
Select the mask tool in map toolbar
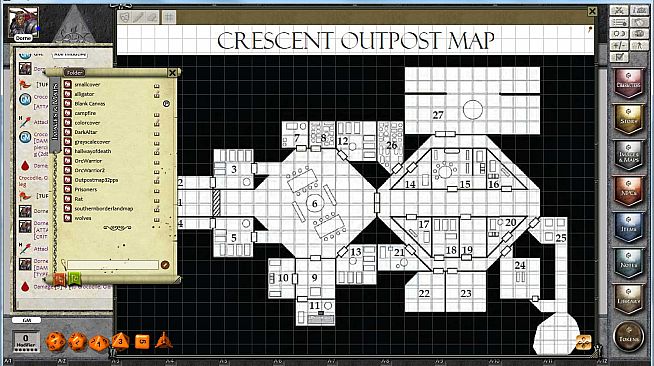(124, 17)
